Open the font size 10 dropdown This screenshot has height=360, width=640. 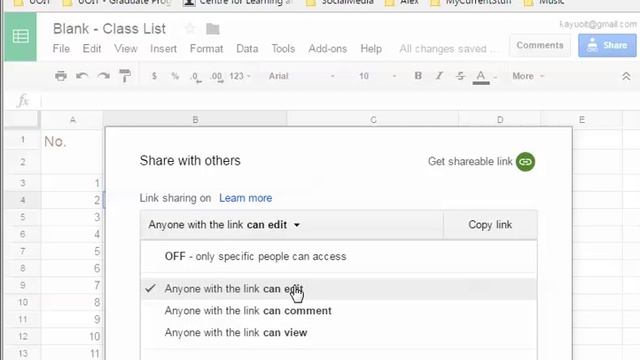tap(378, 76)
